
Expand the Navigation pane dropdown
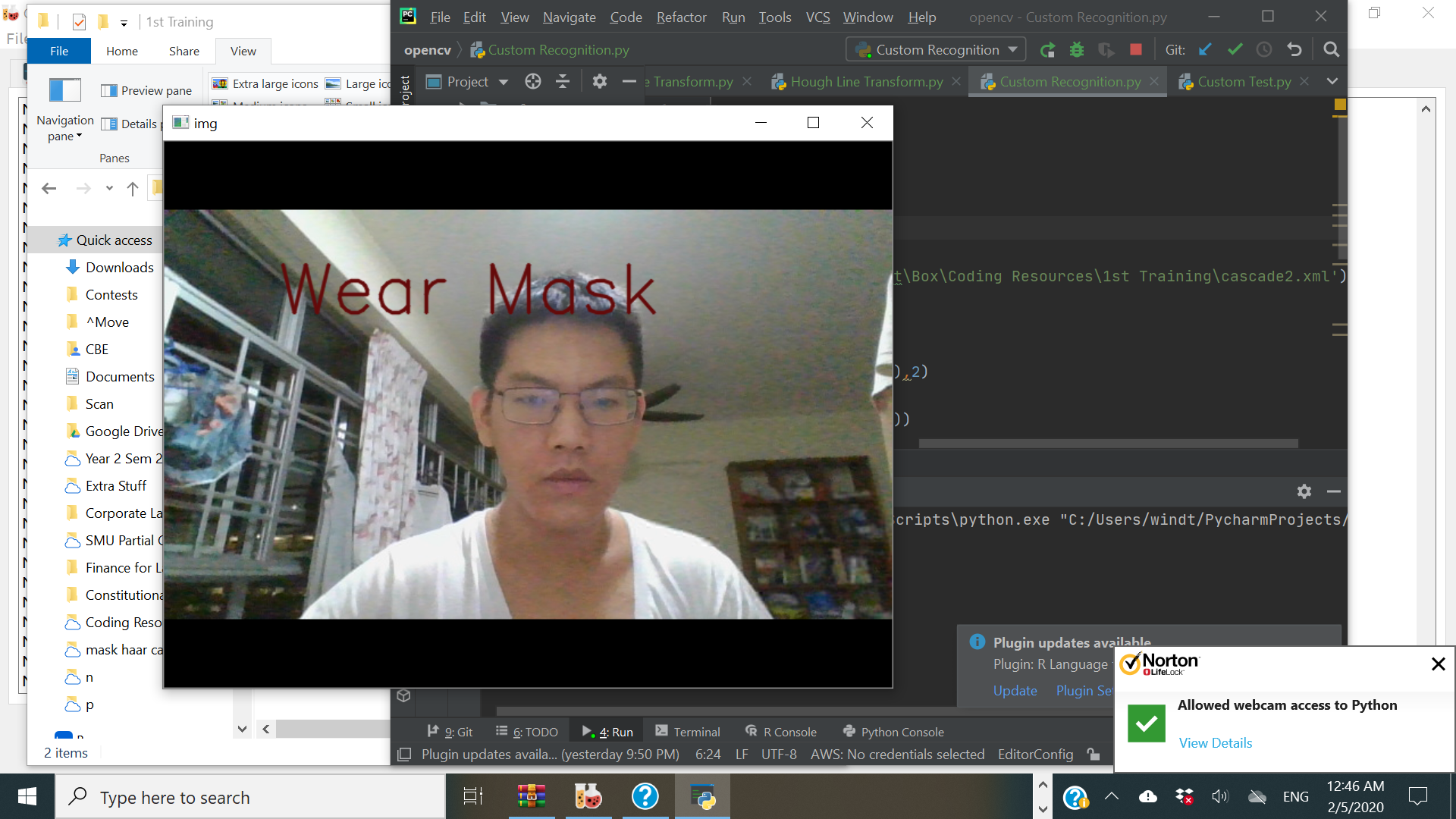[x=79, y=136]
